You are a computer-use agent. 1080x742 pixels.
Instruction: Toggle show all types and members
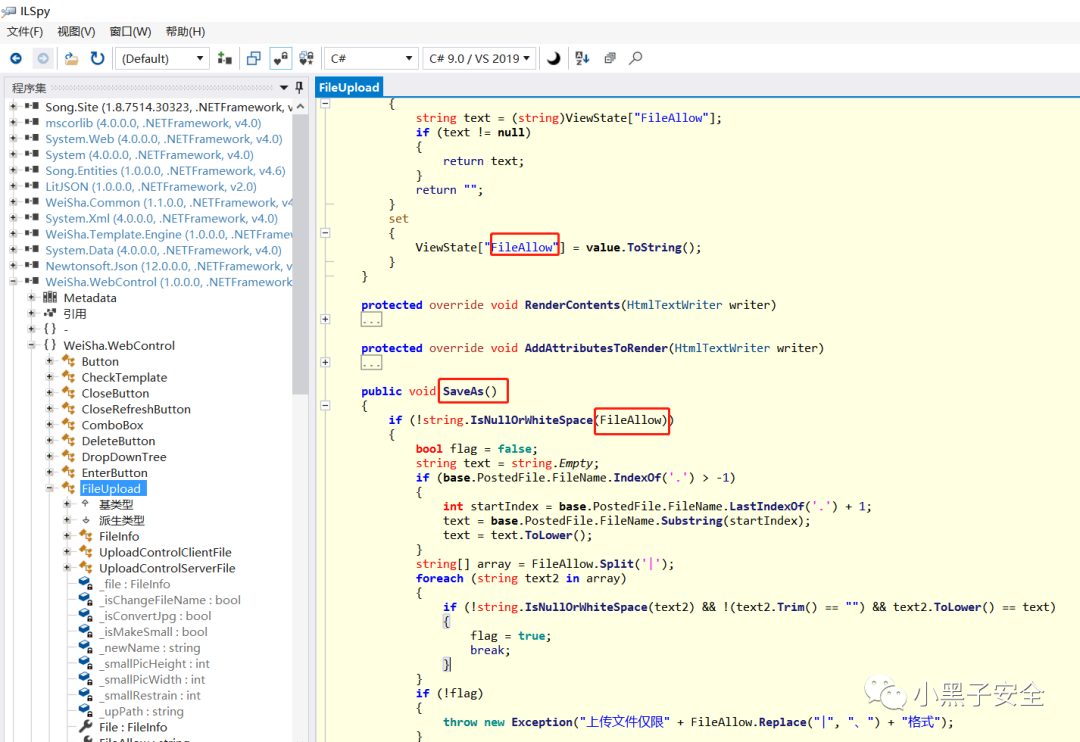(x=307, y=59)
